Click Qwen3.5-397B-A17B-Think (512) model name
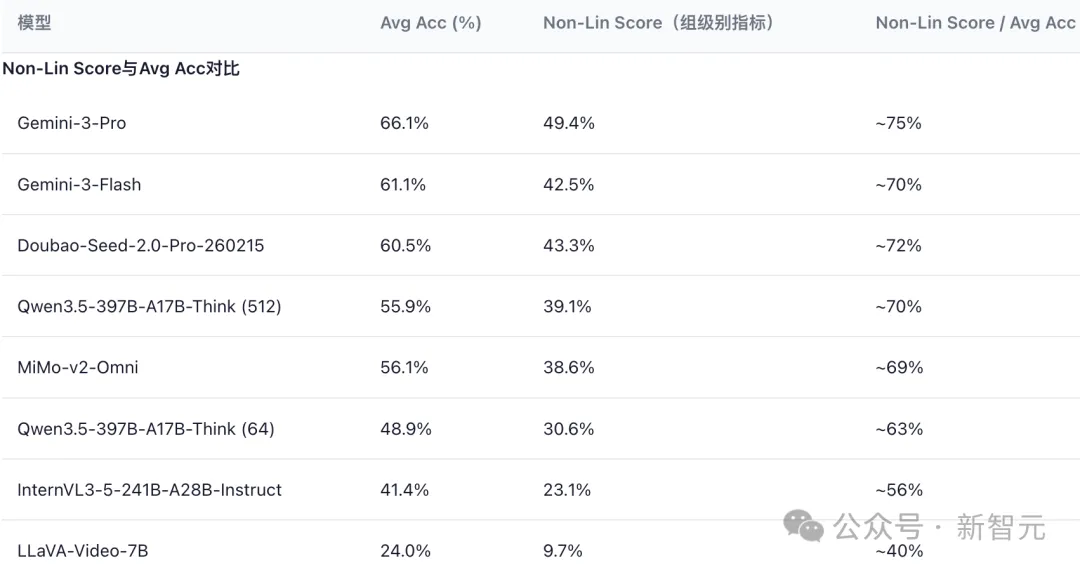1080x570 pixels. click(149, 306)
